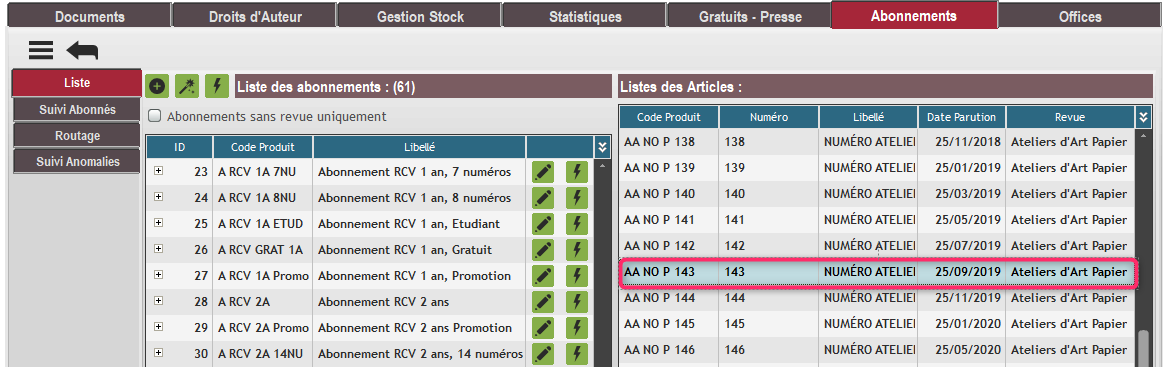Switch to Documents tab
The width and height of the screenshot is (1163, 367).
tap(90, 16)
